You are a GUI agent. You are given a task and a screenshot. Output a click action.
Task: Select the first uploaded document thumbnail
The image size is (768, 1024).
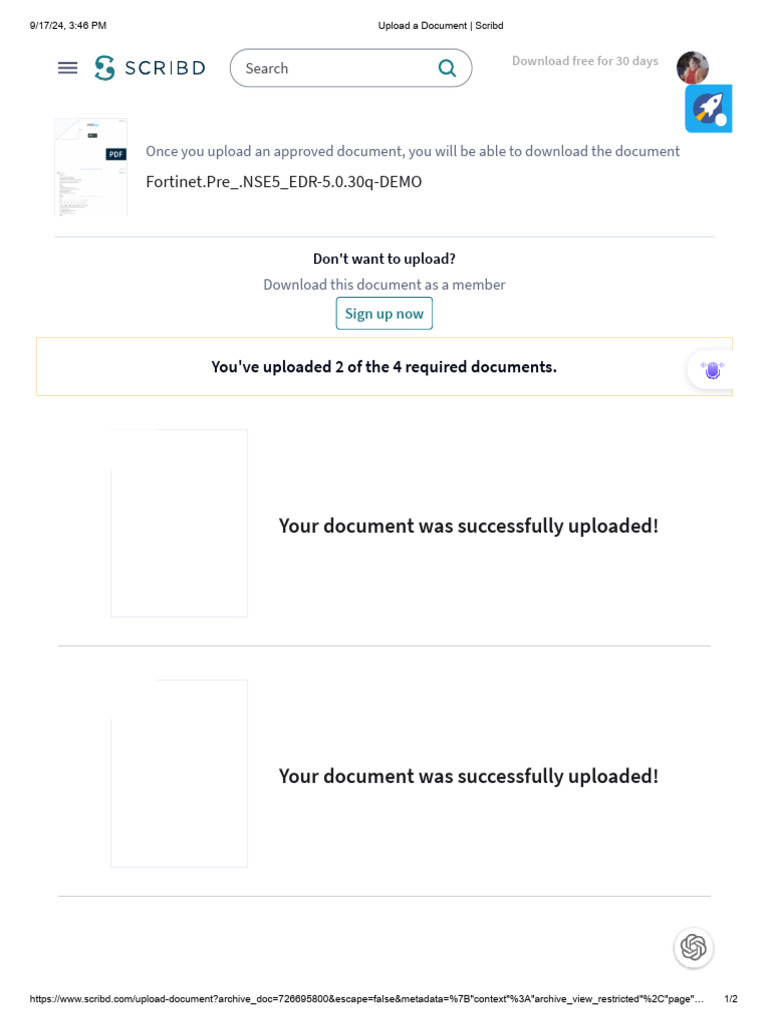pos(179,523)
